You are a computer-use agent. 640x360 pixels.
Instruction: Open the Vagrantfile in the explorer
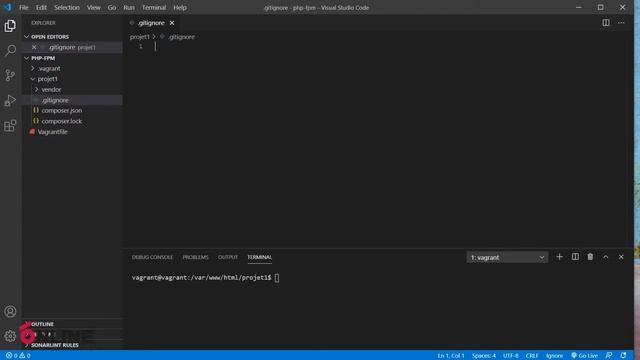pos(53,132)
